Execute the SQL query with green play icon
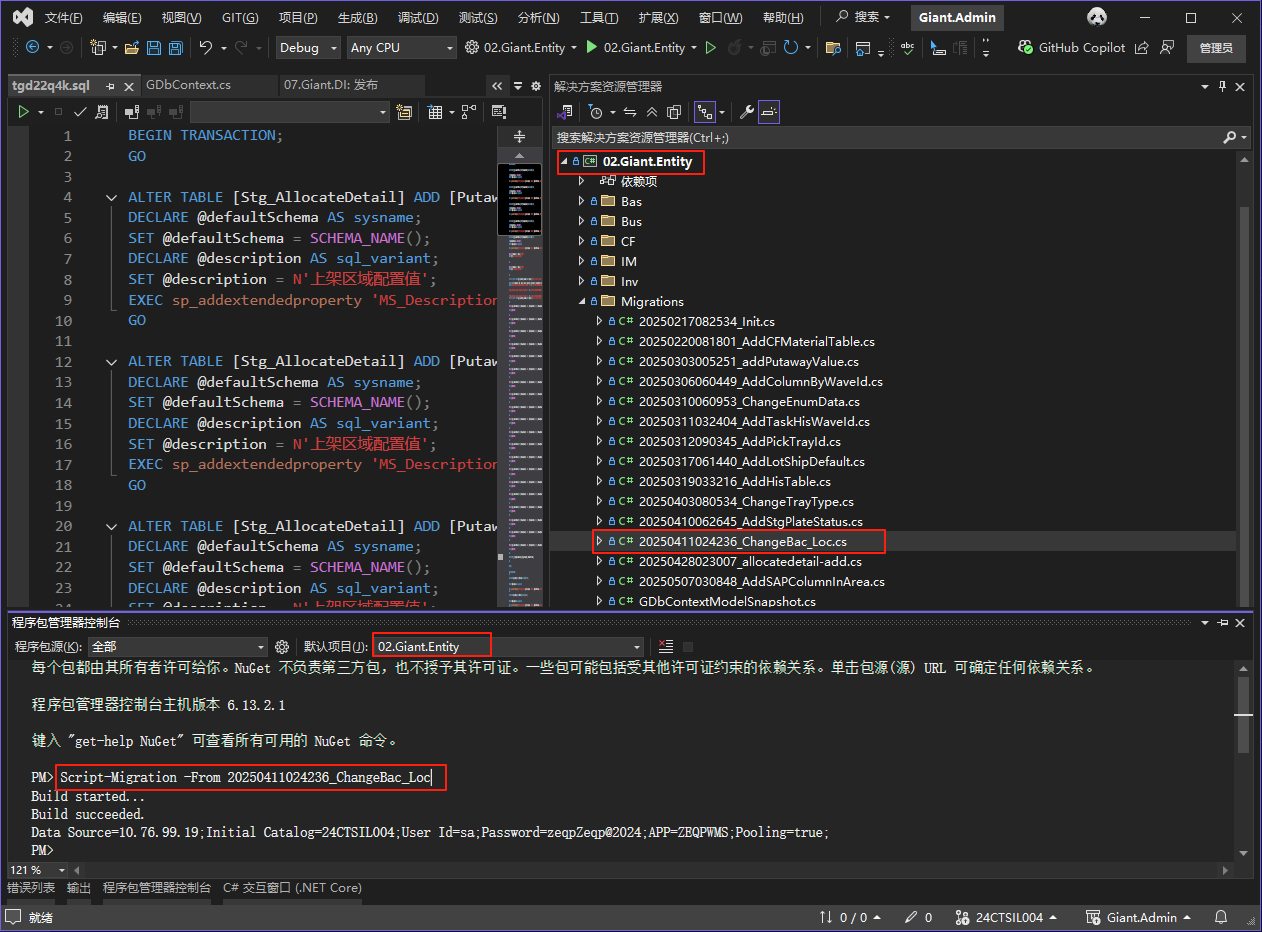Image resolution: width=1262 pixels, height=932 pixels. point(23,112)
